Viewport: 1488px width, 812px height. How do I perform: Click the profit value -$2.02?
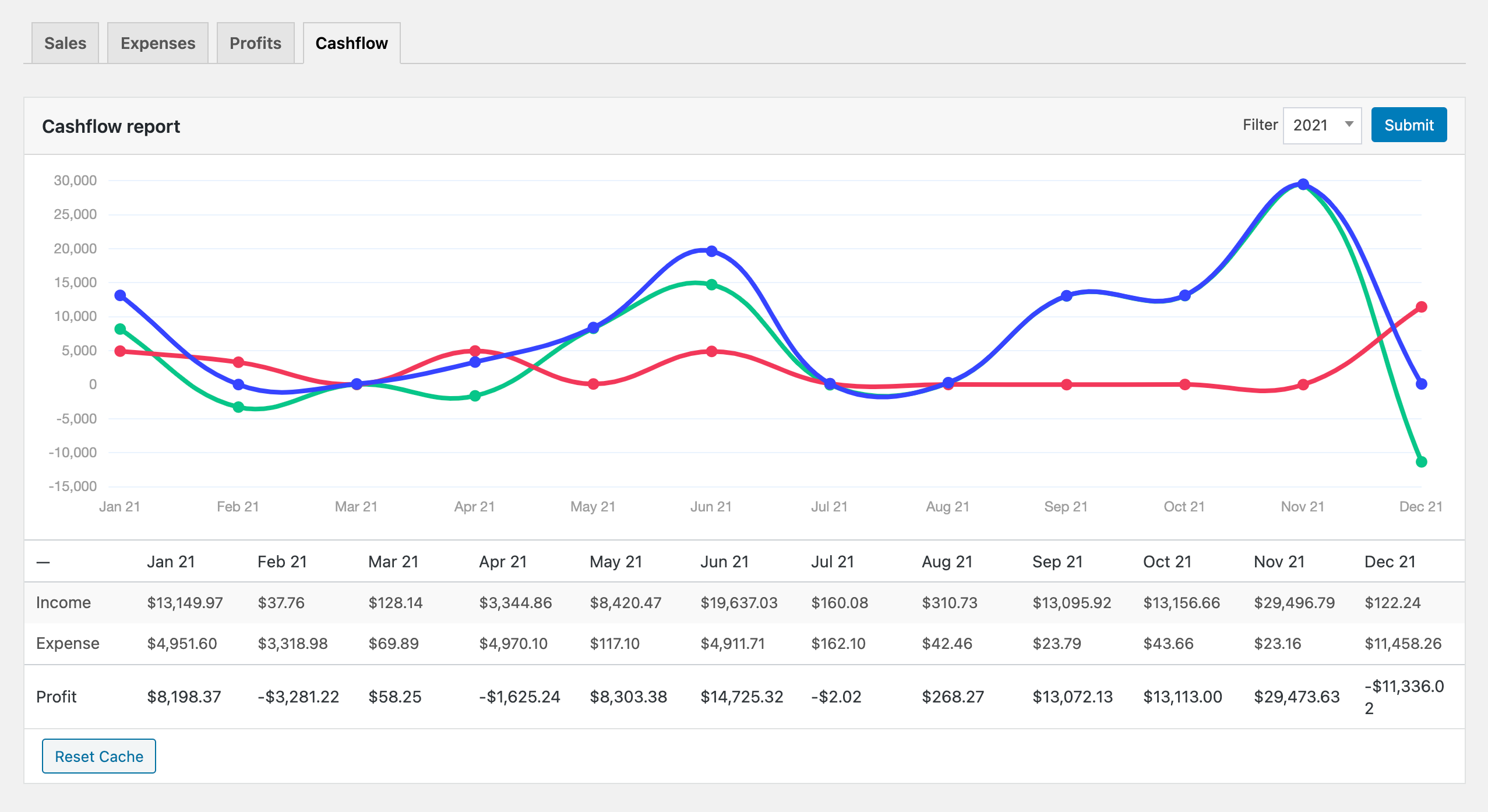[x=836, y=697]
